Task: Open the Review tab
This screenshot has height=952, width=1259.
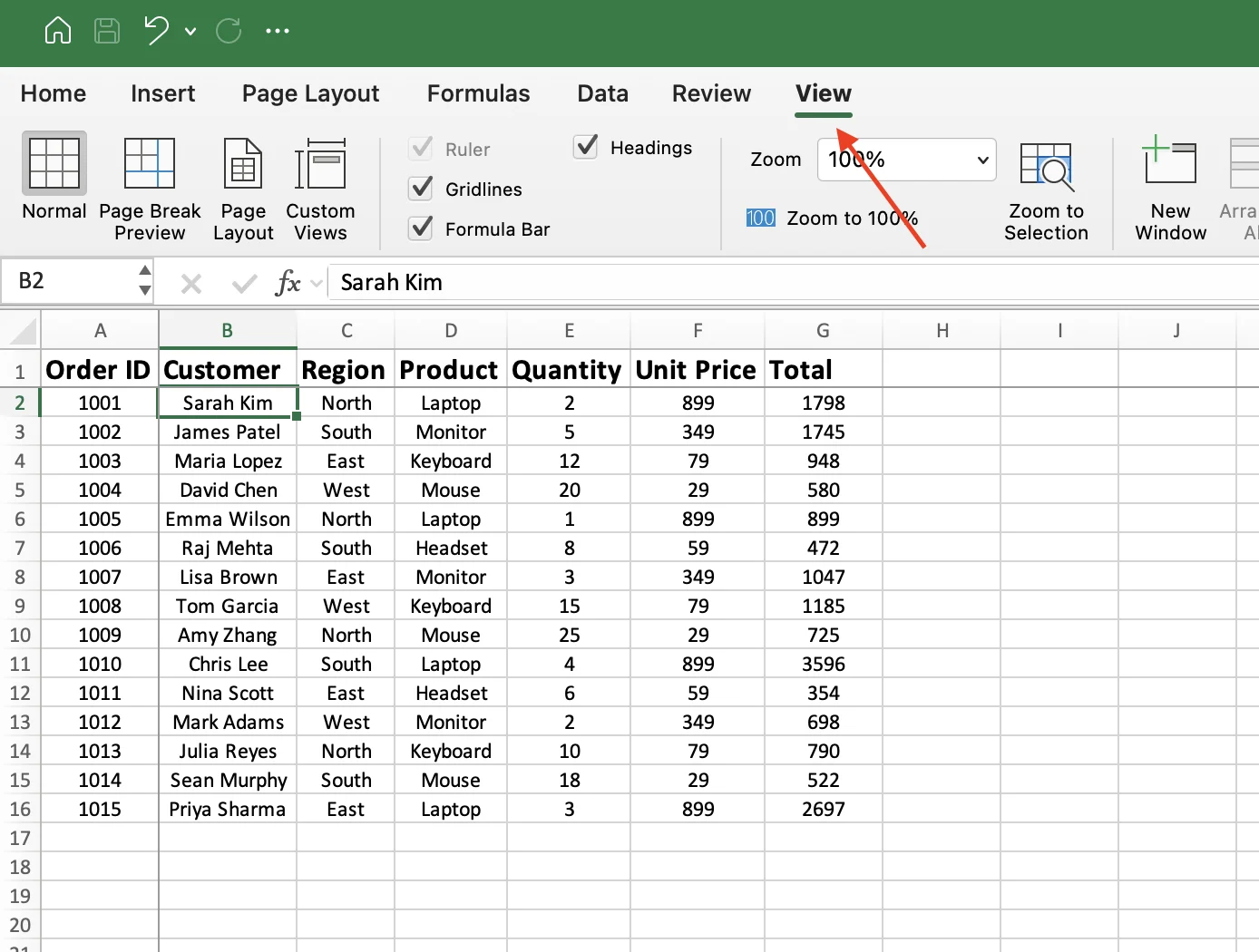Action: coord(710,93)
